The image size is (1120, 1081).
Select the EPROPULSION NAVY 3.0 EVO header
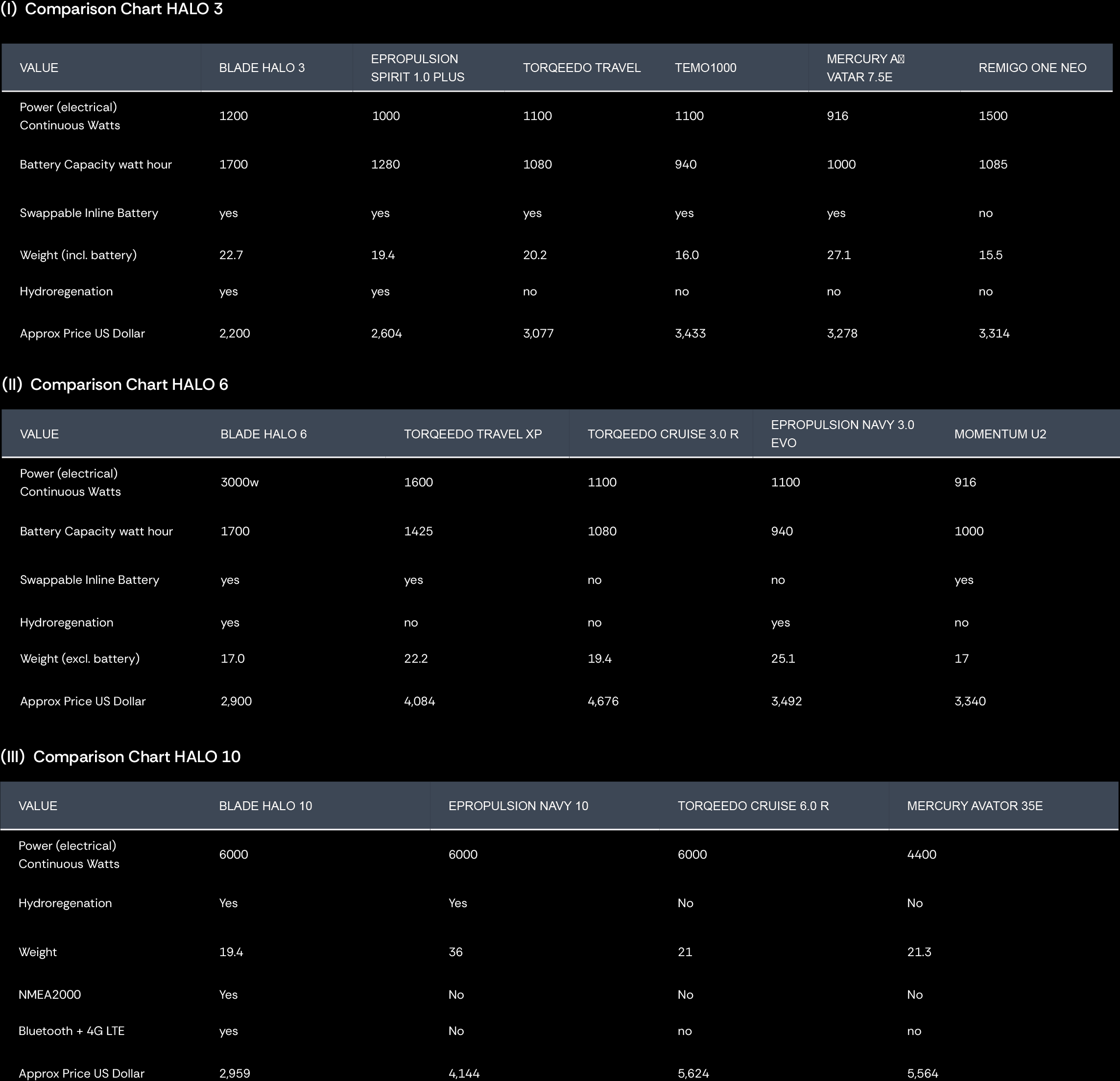coord(842,433)
